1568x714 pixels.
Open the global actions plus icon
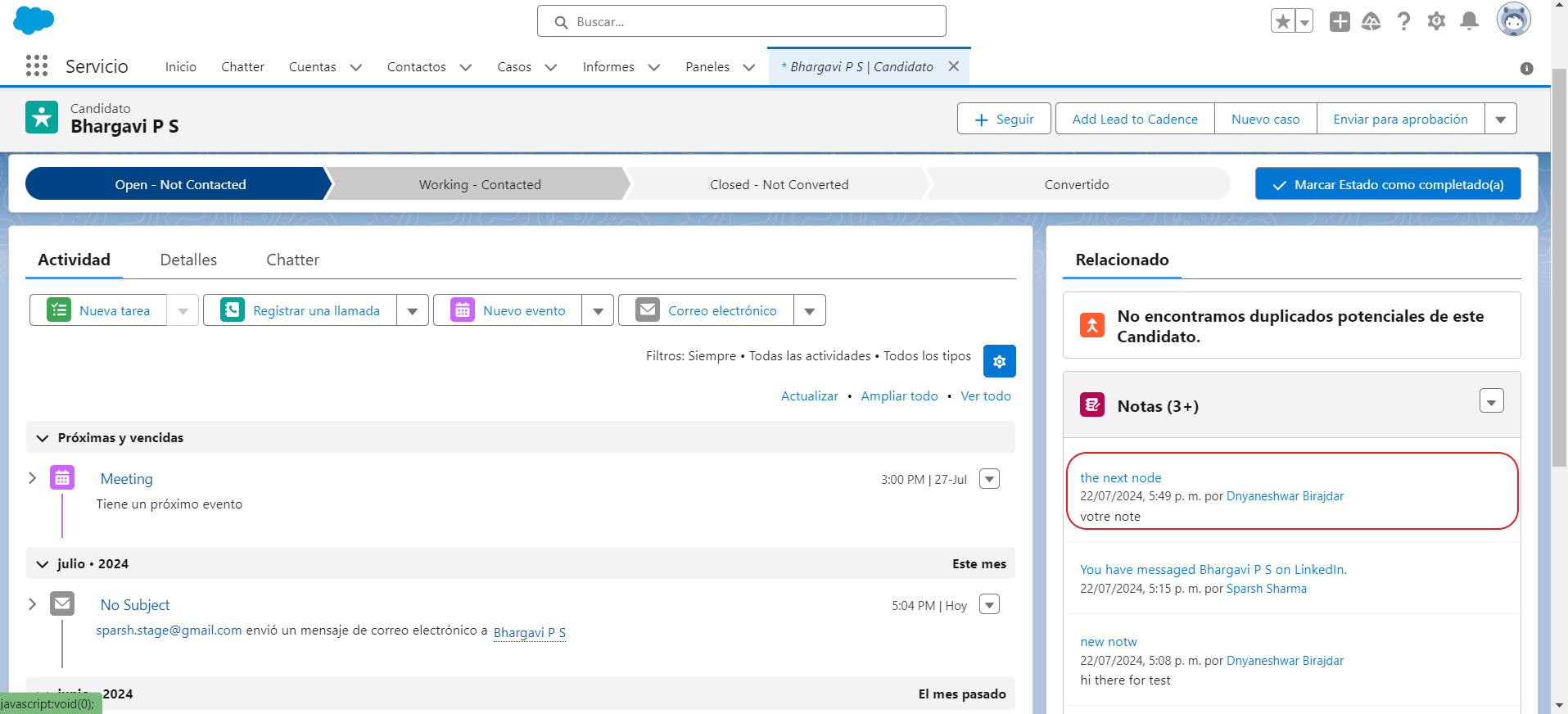pyautogui.click(x=1340, y=21)
